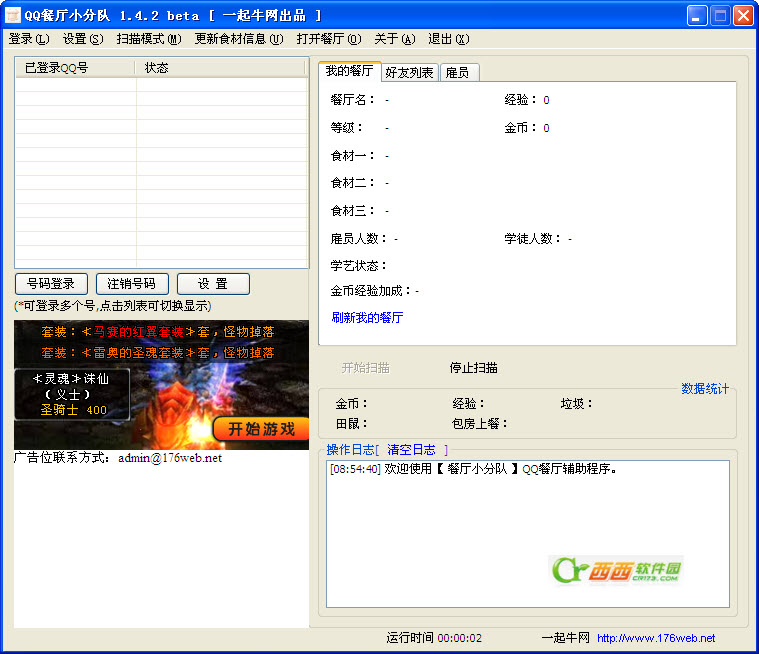Close the QQ餐厅小分队 window
Image resolution: width=759 pixels, height=654 pixels.
743,16
